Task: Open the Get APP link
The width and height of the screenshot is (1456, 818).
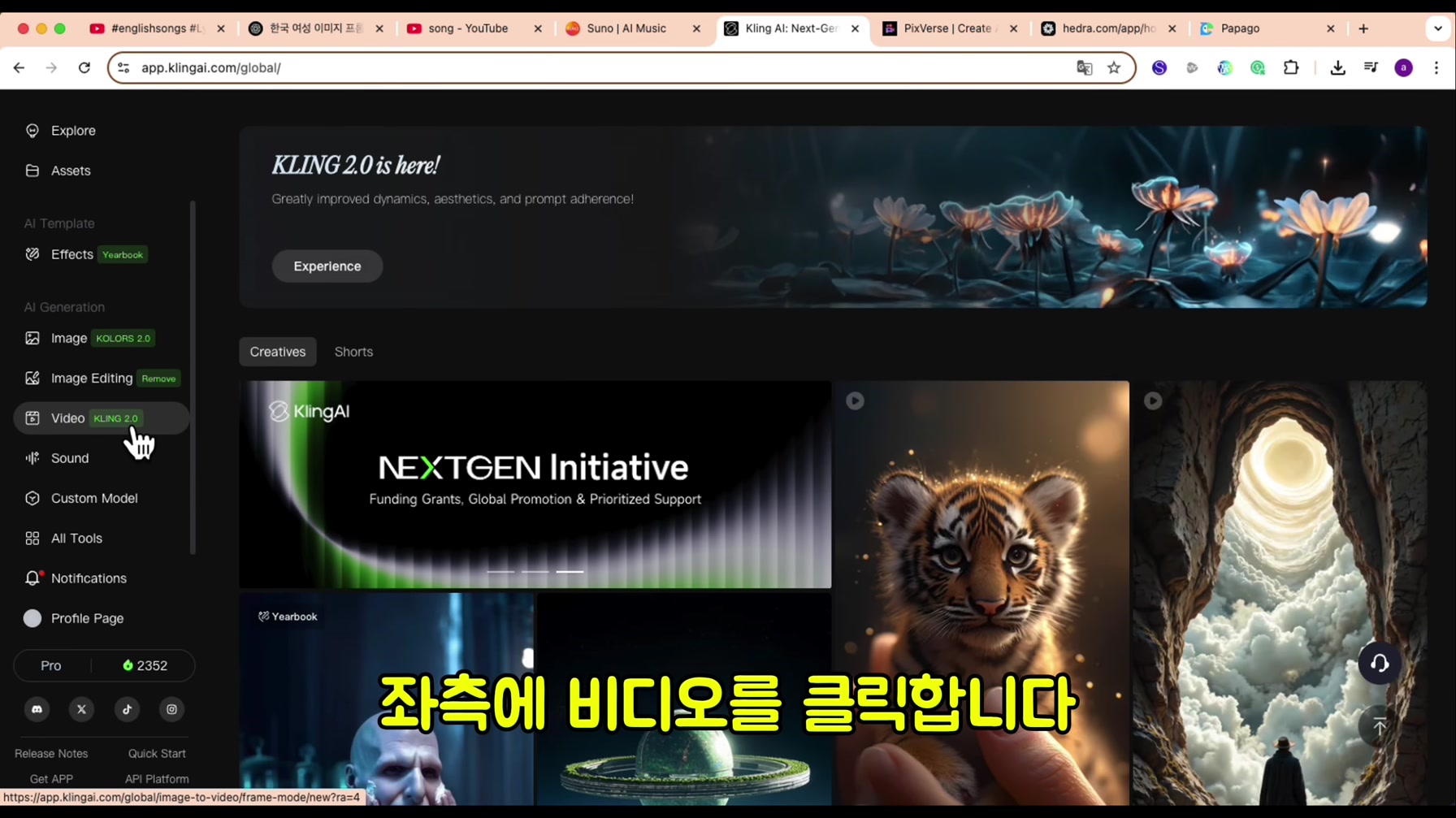Action: point(51,779)
